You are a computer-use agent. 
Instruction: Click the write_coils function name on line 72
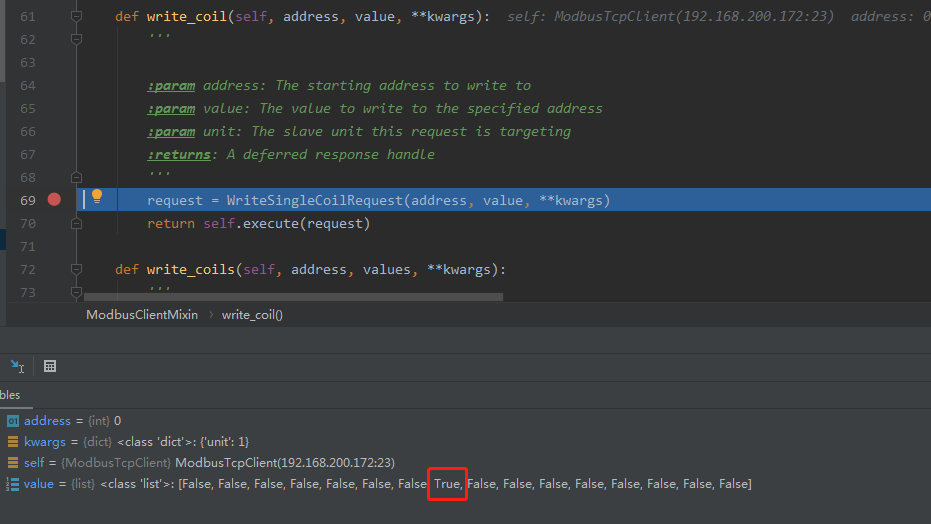(x=191, y=269)
